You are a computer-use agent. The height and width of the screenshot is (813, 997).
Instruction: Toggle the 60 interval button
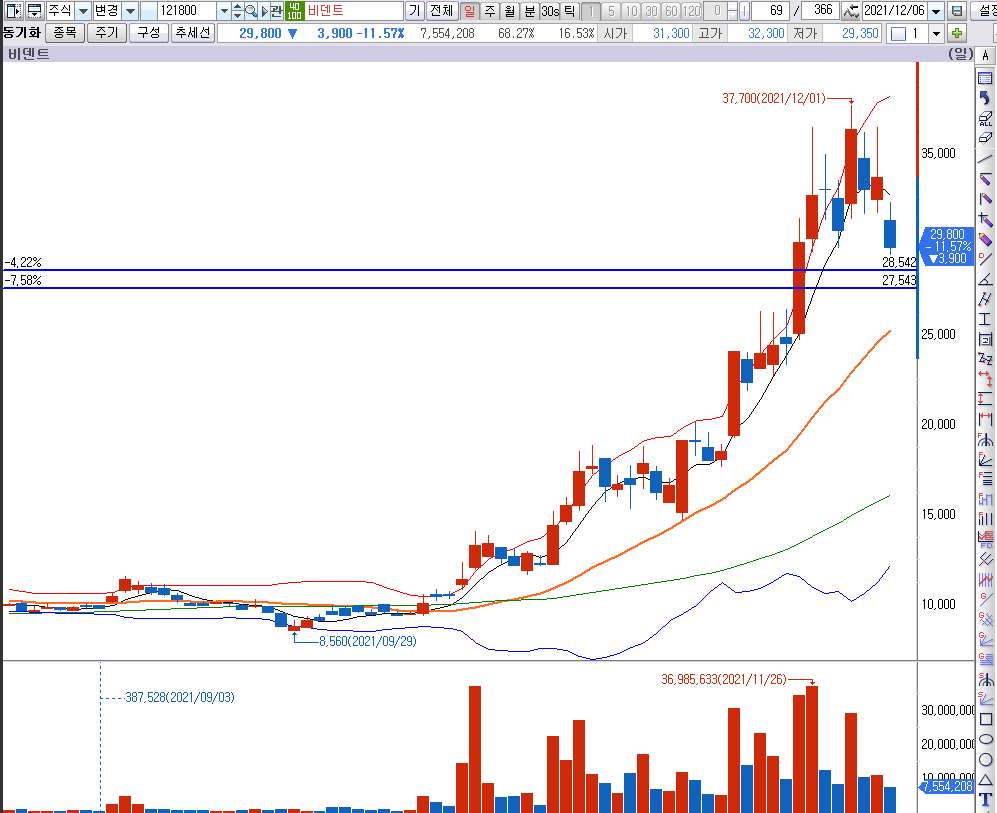[x=671, y=10]
